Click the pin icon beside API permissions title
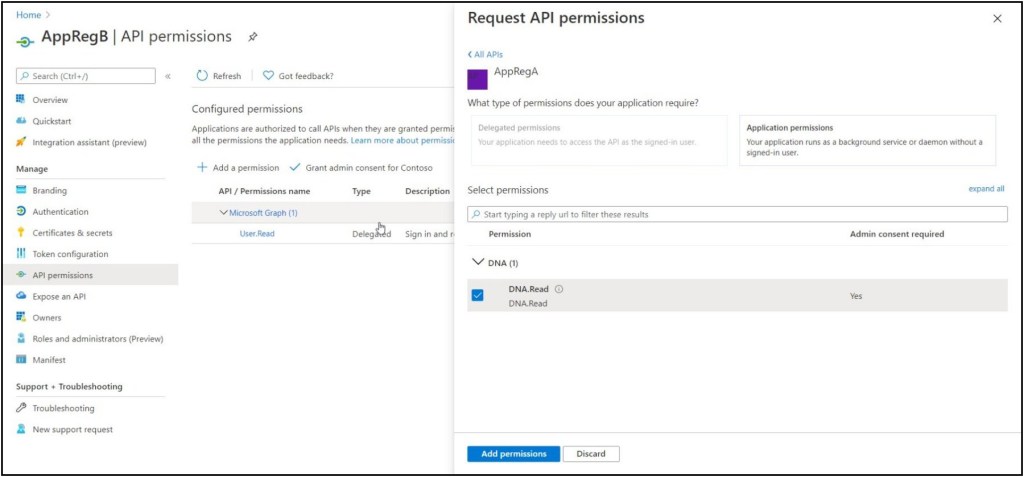Viewport: 1024px width, 477px height. (x=253, y=37)
